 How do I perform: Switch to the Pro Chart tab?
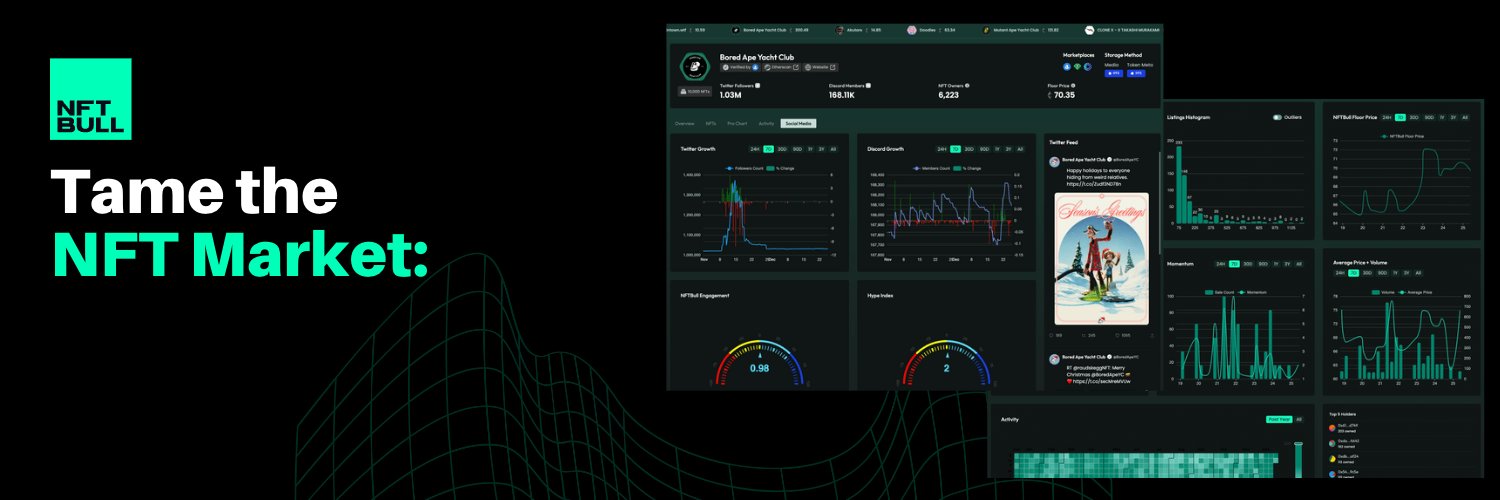(x=737, y=123)
